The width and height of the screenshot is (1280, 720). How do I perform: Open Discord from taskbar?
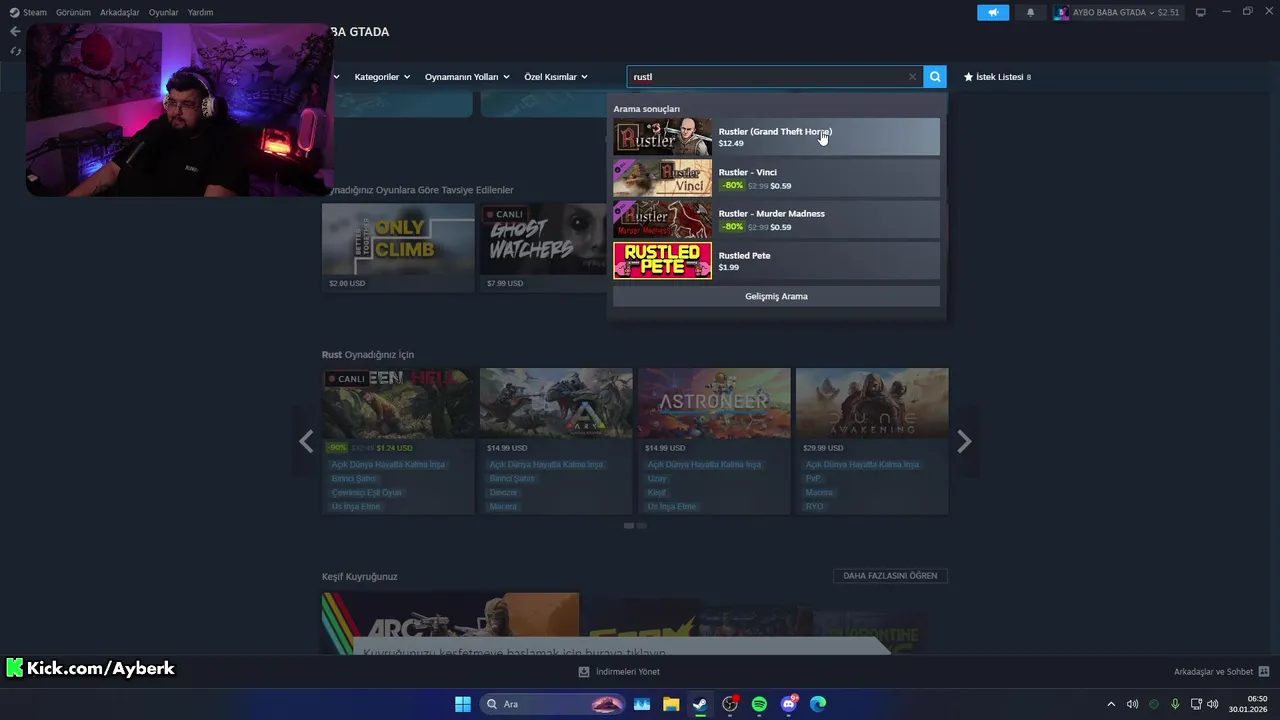789,704
